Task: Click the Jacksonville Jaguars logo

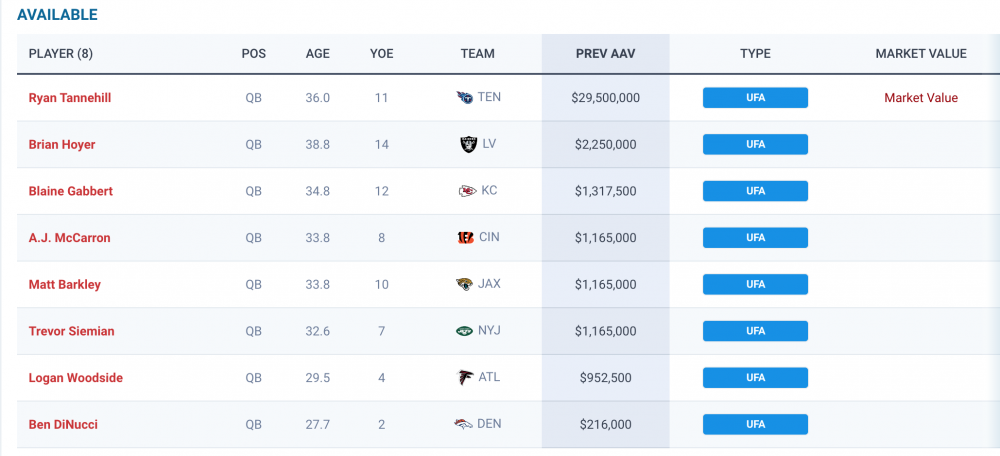Action: click(x=464, y=284)
